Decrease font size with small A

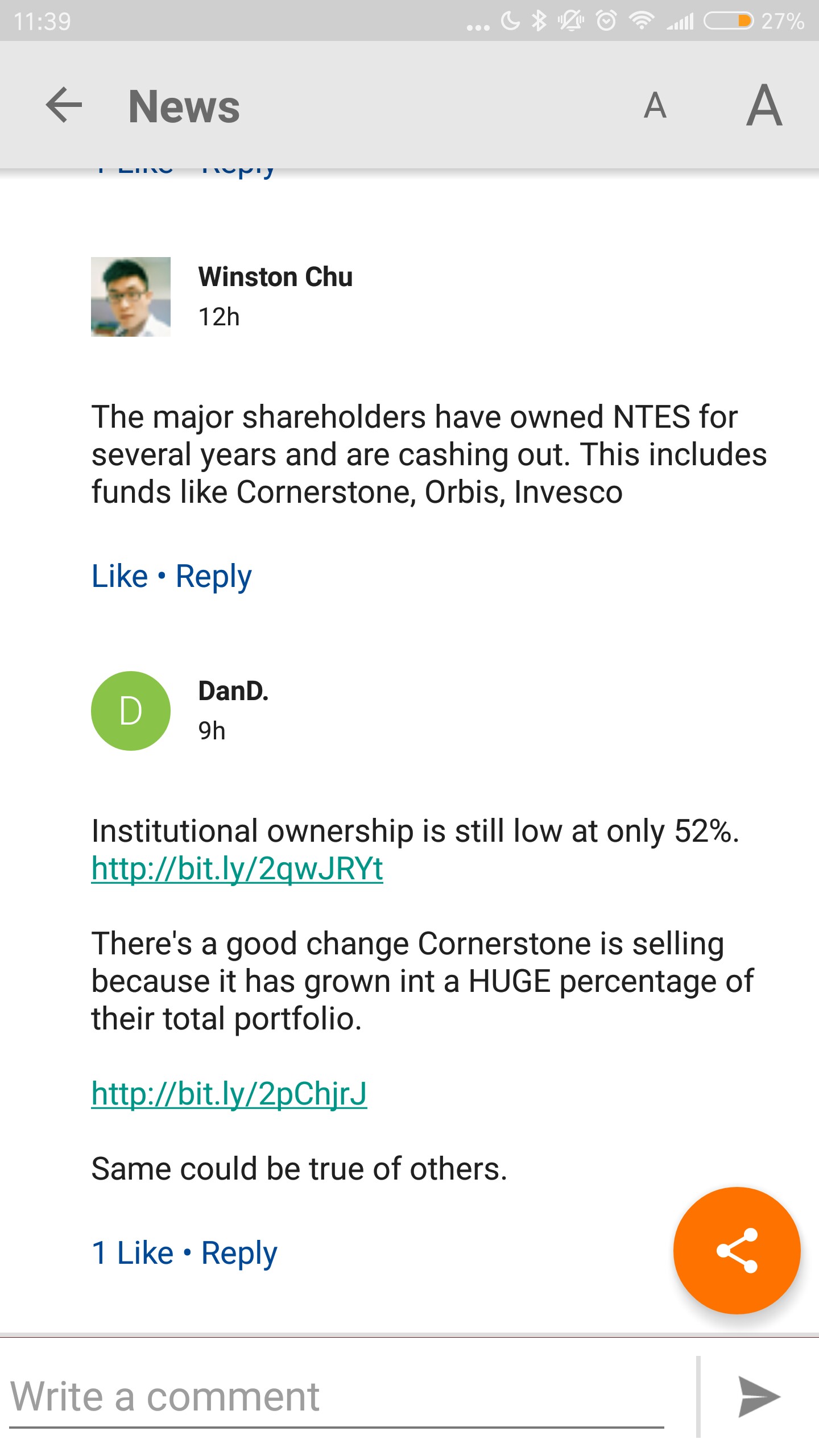[x=655, y=106]
